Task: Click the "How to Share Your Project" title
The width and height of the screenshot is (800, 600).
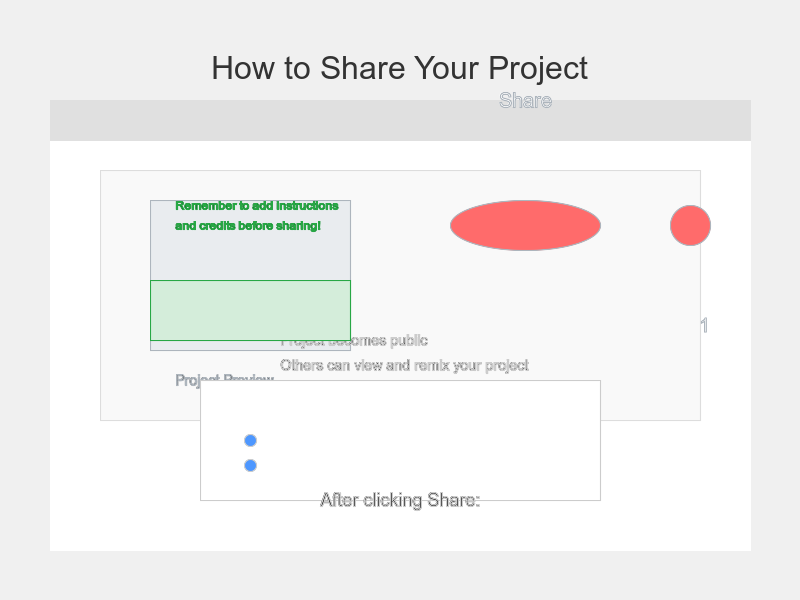Action: [400, 68]
